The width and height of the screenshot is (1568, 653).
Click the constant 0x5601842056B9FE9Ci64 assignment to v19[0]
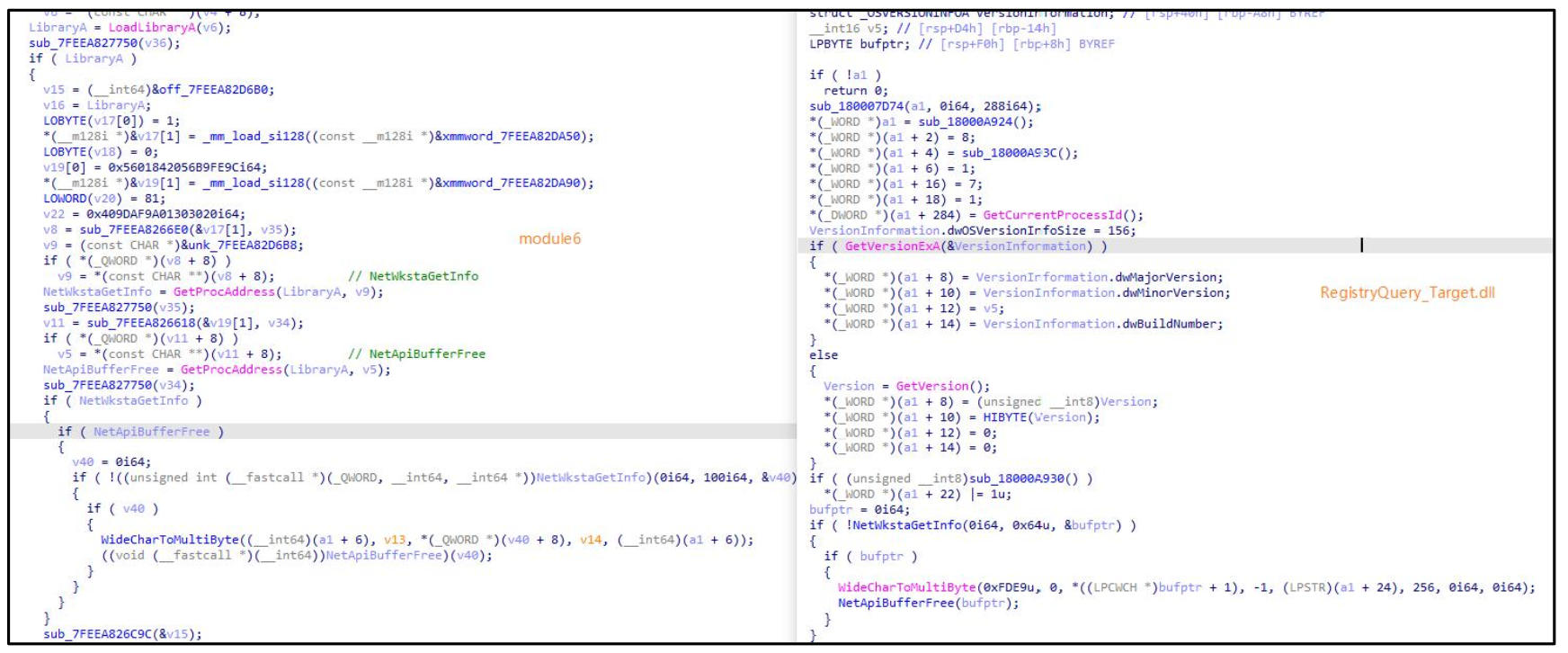155,167
